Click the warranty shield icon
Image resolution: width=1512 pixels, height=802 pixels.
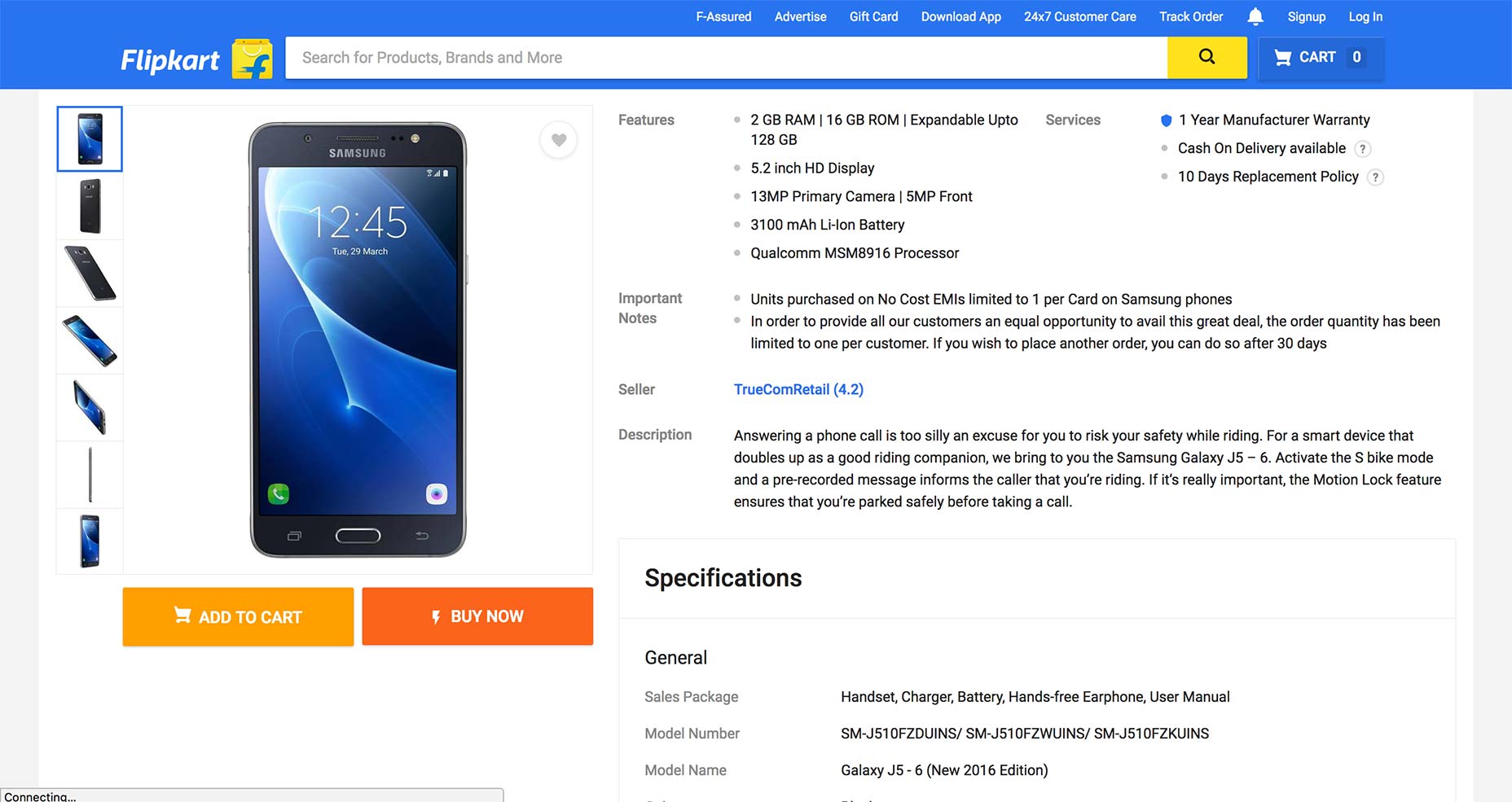(x=1166, y=121)
